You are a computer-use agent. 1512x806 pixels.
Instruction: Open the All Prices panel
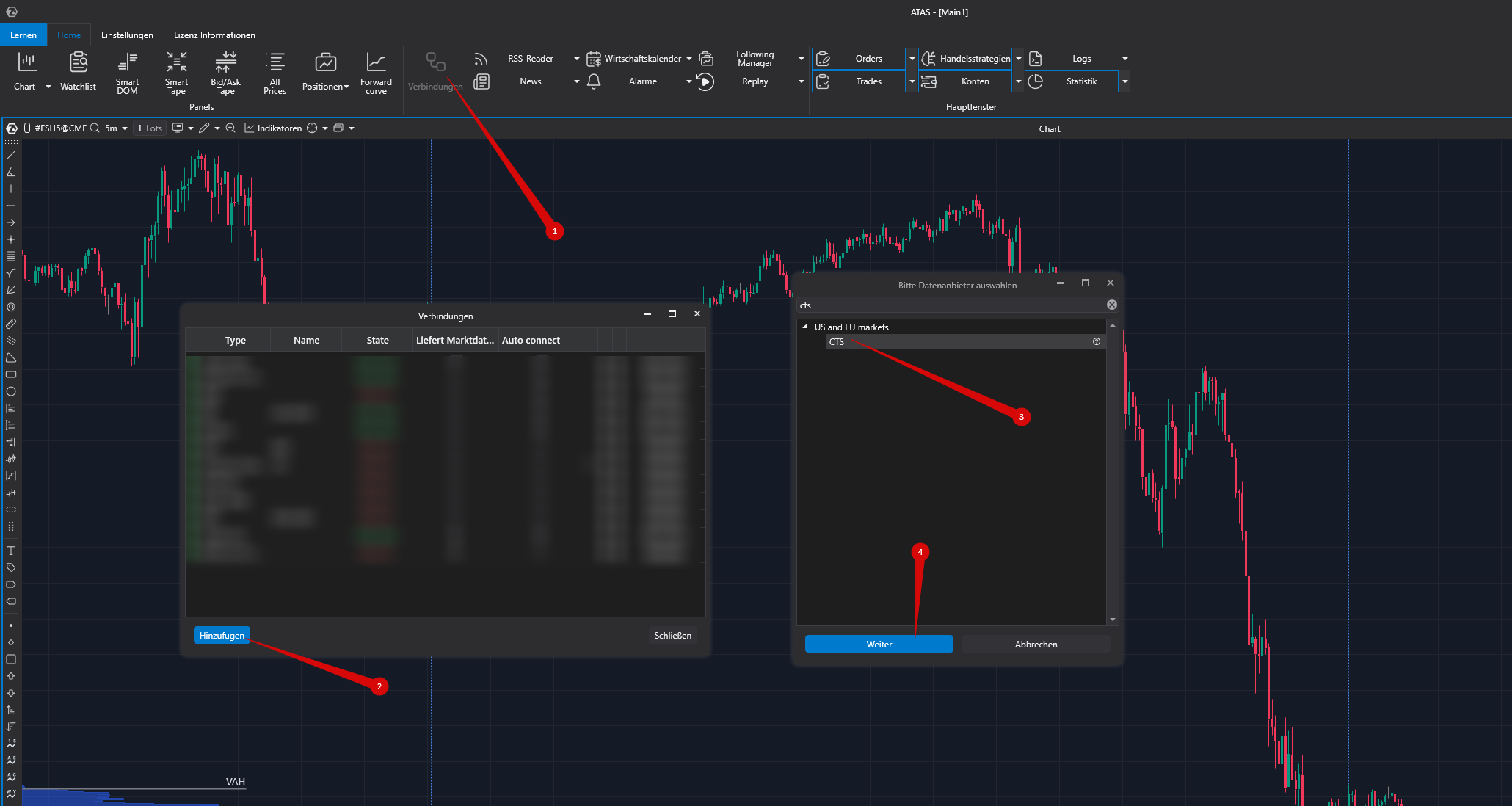pos(275,73)
